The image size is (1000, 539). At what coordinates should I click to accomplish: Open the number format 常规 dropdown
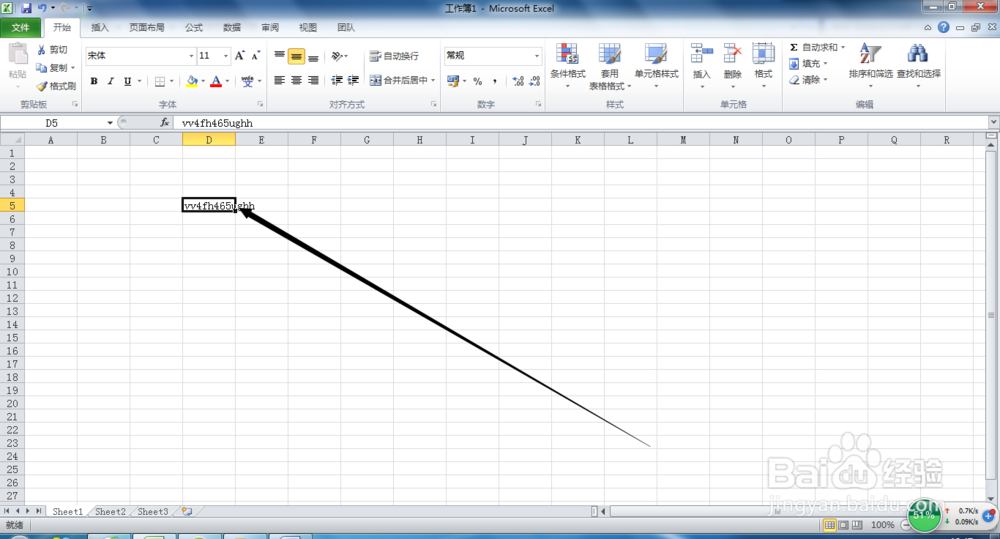[x=536, y=56]
